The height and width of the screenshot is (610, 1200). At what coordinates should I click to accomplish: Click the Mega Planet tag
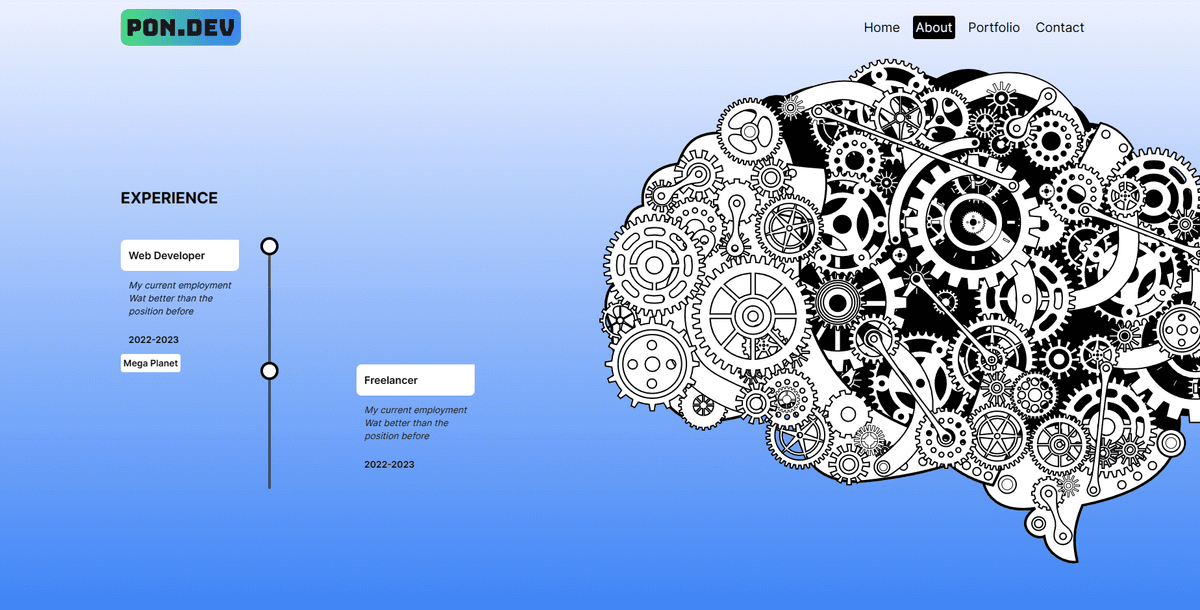tap(151, 363)
